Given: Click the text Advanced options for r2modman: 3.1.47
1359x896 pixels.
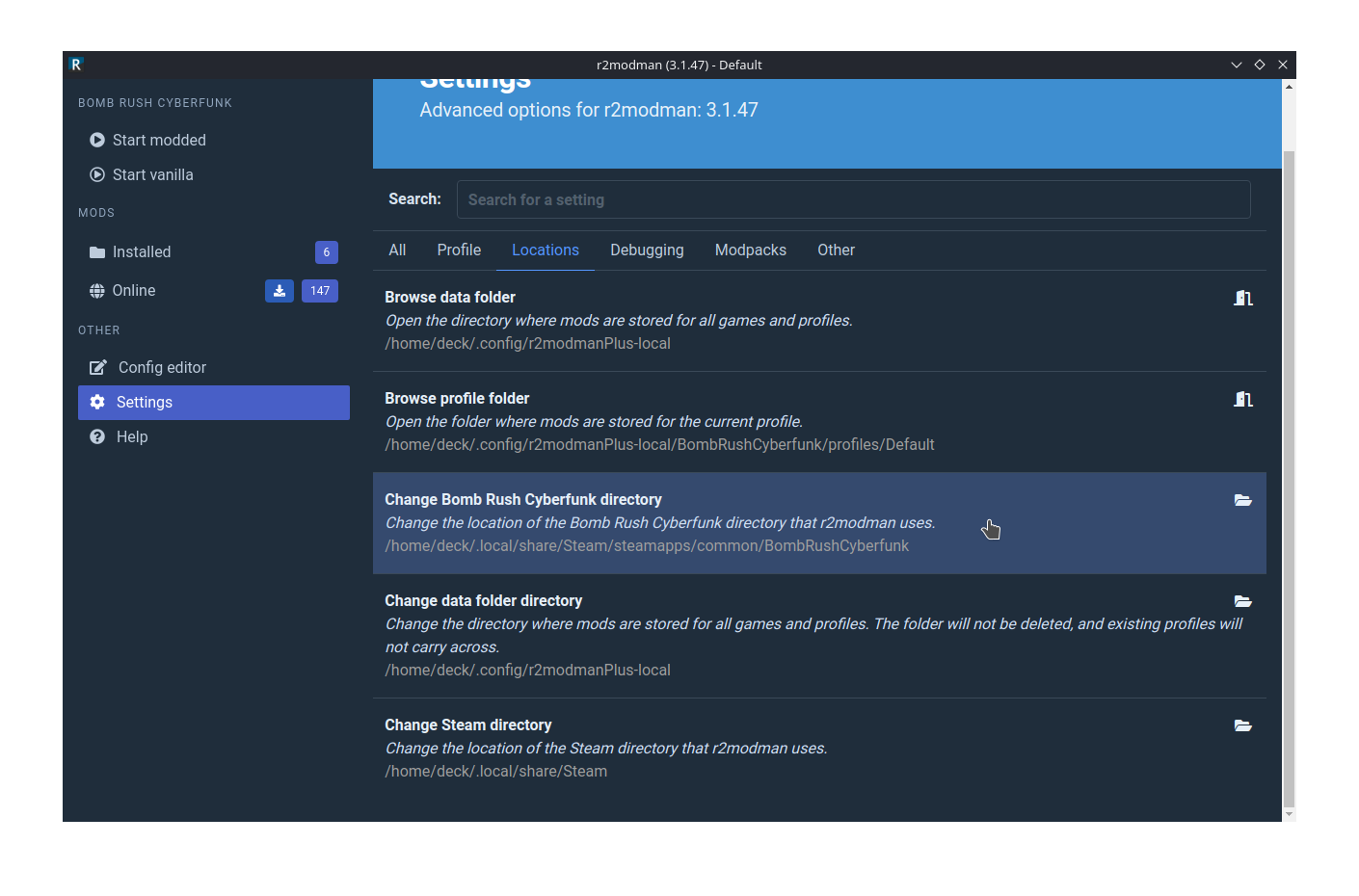Looking at the screenshot, I should pyautogui.click(x=589, y=111).
